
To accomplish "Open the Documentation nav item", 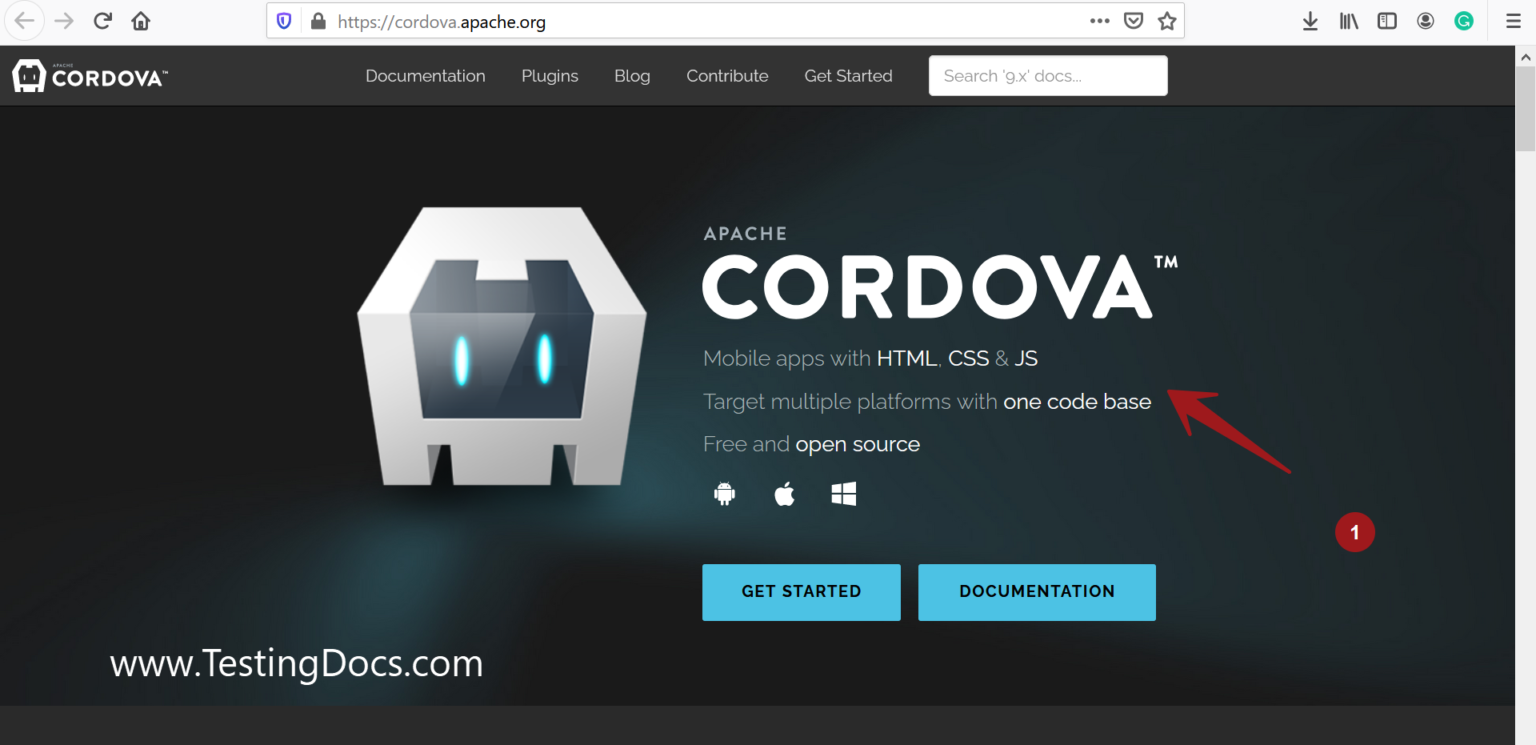I will [x=425, y=76].
